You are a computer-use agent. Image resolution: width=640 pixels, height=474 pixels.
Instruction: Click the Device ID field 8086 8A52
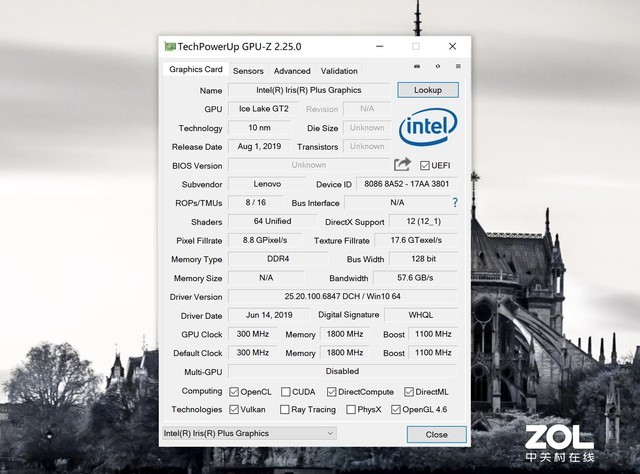(x=407, y=184)
